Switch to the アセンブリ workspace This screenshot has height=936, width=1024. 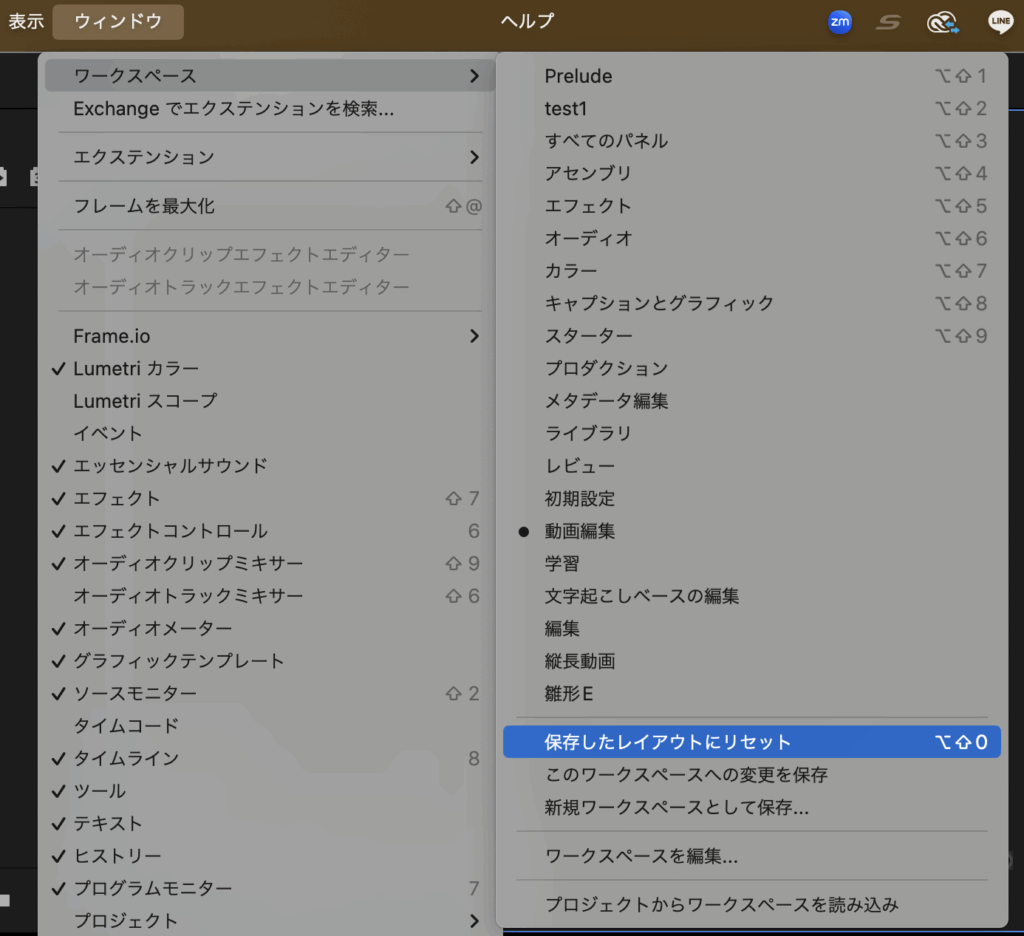point(752,173)
